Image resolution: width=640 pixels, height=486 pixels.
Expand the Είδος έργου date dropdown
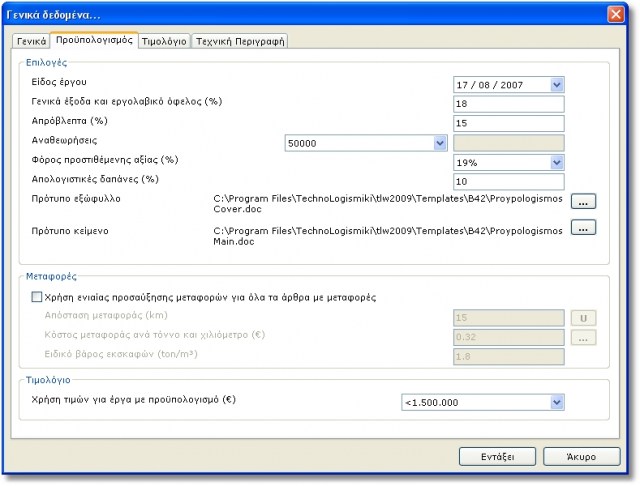tap(557, 85)
